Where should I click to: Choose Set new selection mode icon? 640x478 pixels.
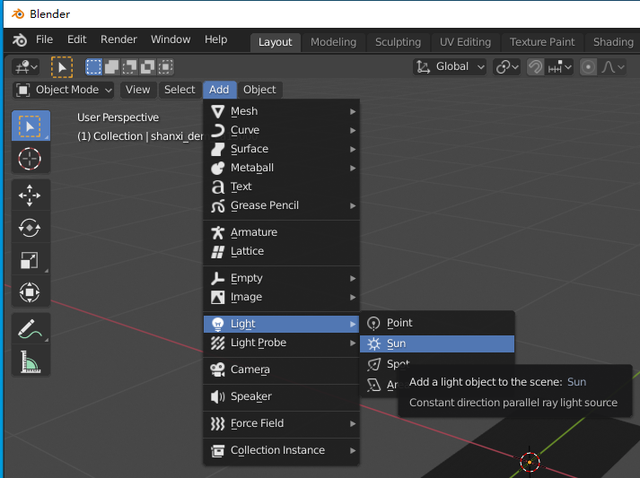(93, 67)
